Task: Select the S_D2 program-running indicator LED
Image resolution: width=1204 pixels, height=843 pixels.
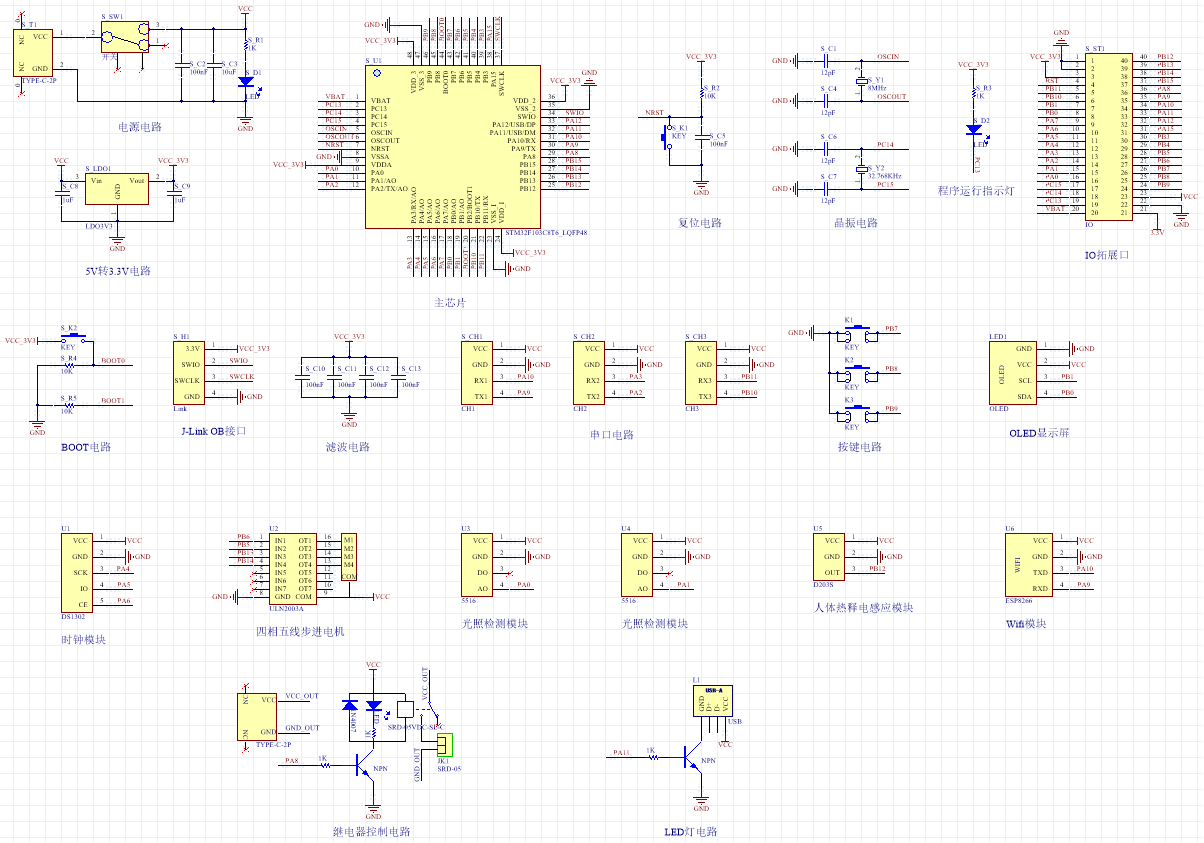Action: coord(974,129)
